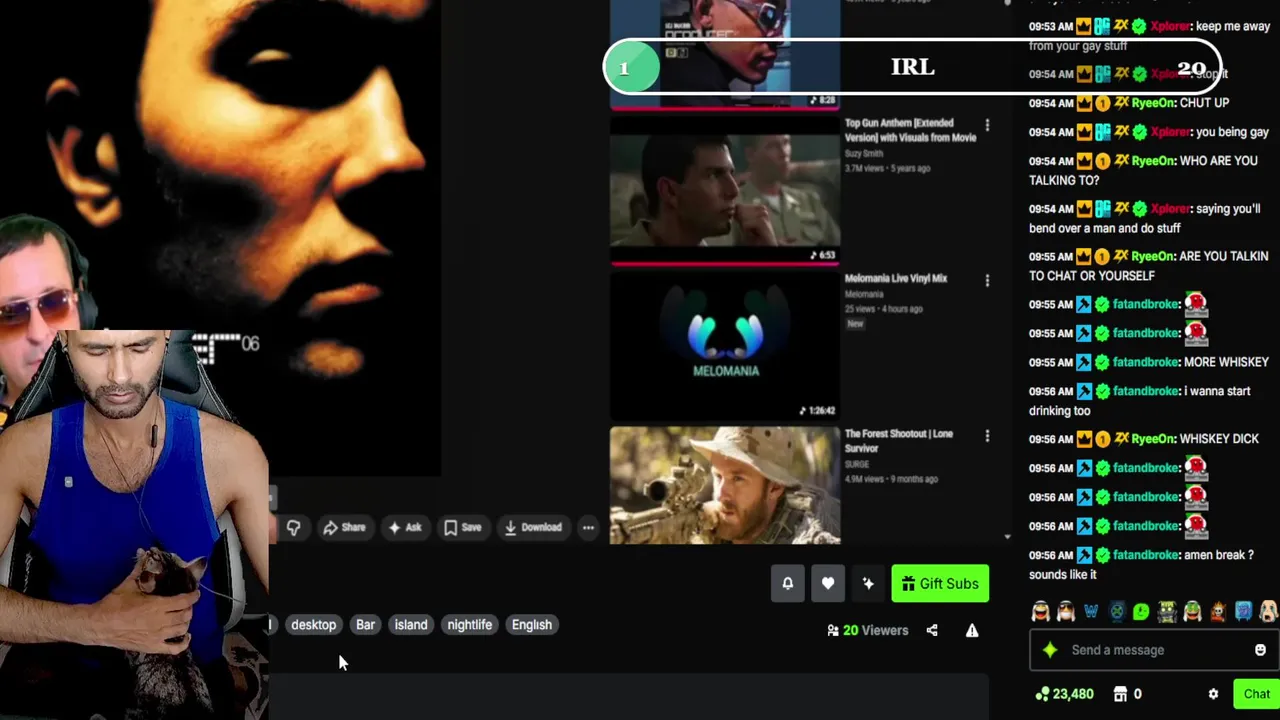Insert the blue frozen face emote

[x=1243, y=611]
